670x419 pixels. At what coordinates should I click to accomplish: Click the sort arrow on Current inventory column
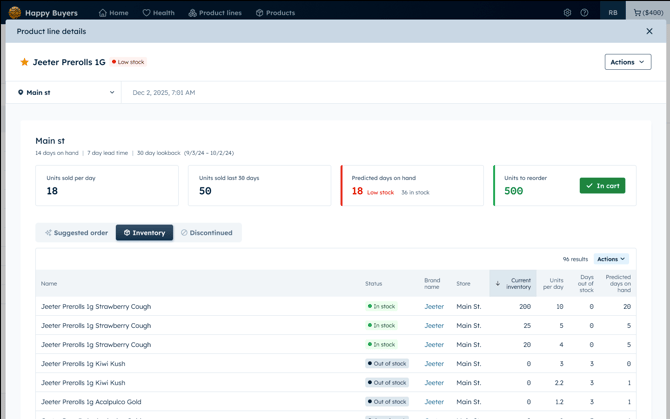point(498,283)
